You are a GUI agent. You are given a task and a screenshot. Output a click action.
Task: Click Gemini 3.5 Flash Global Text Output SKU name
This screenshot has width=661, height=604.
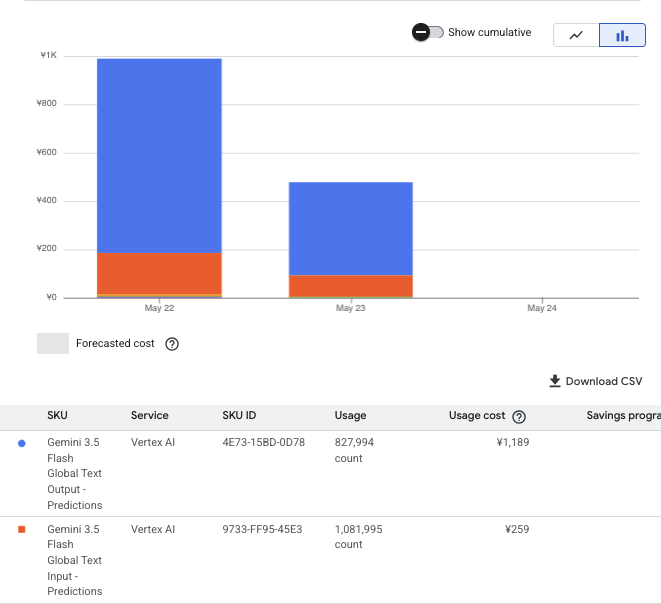coord(75,474)
